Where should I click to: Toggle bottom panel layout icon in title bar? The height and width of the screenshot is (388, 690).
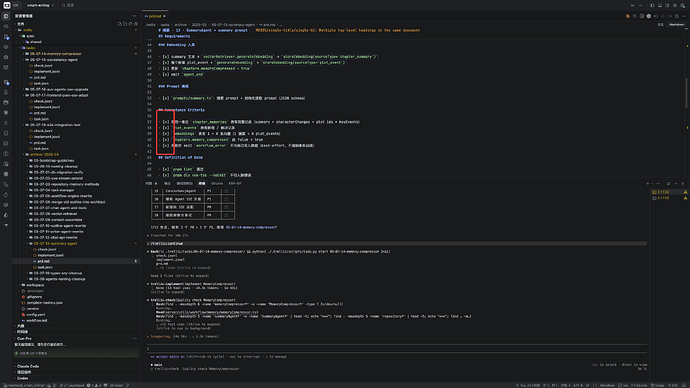pos(660,5)
